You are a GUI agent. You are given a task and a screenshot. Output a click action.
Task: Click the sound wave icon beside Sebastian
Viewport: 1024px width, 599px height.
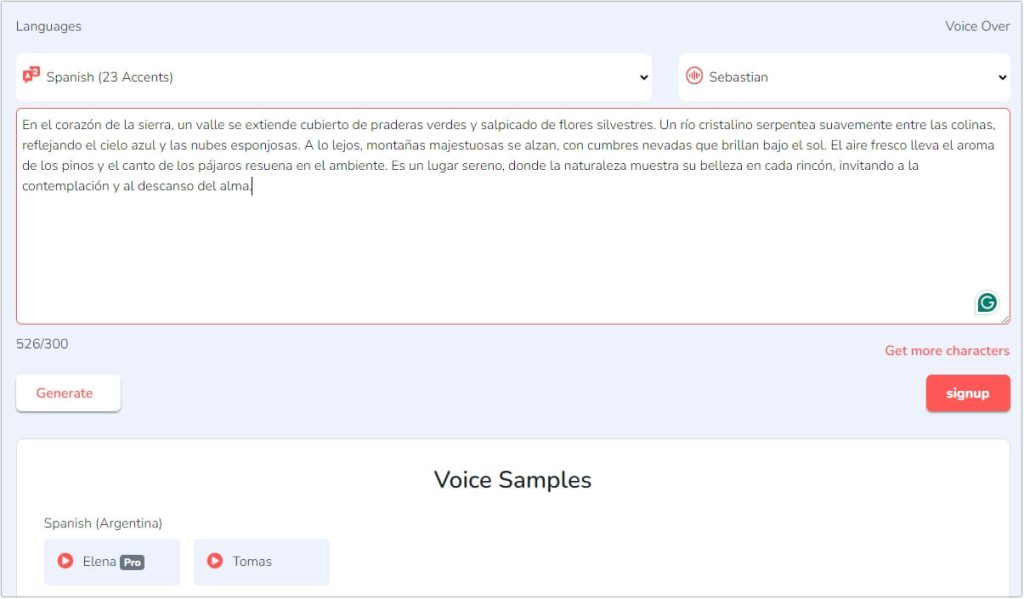[x=694, y=77]
